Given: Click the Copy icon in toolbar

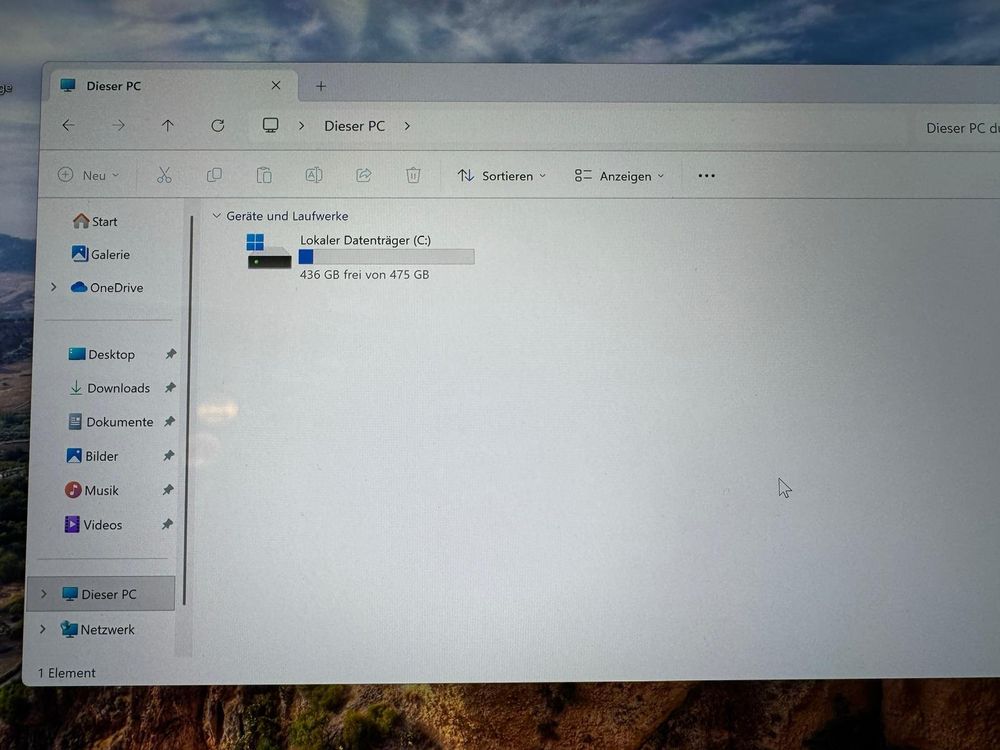Looking at the screenshot, I should point(214,175).
